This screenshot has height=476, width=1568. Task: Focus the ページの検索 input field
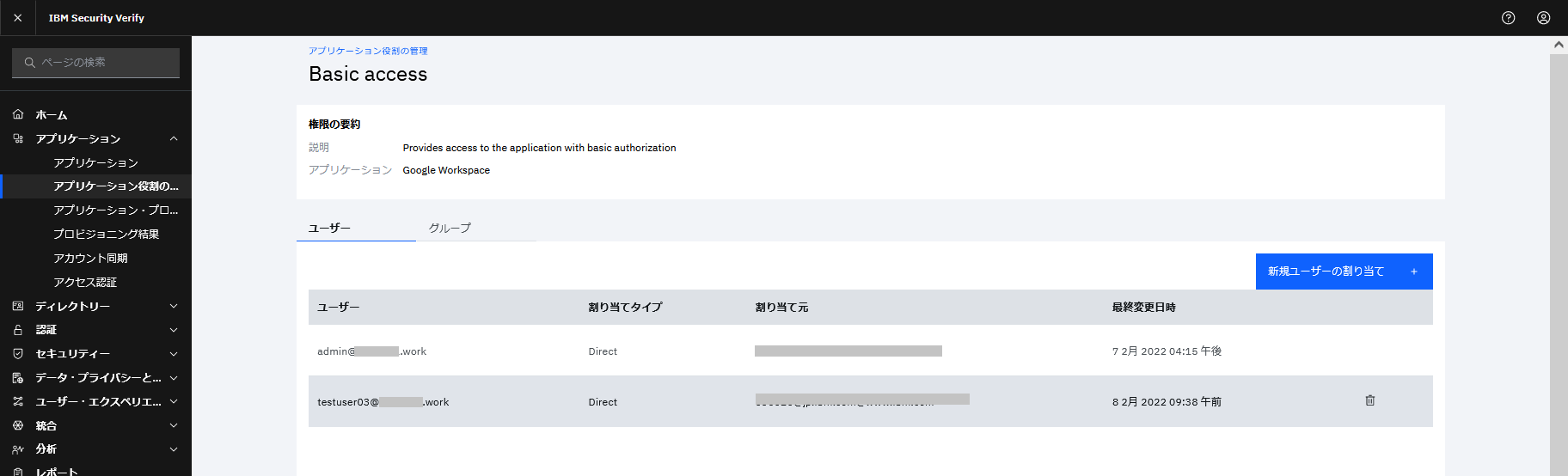pyautogui.click(x=95, y=63)
